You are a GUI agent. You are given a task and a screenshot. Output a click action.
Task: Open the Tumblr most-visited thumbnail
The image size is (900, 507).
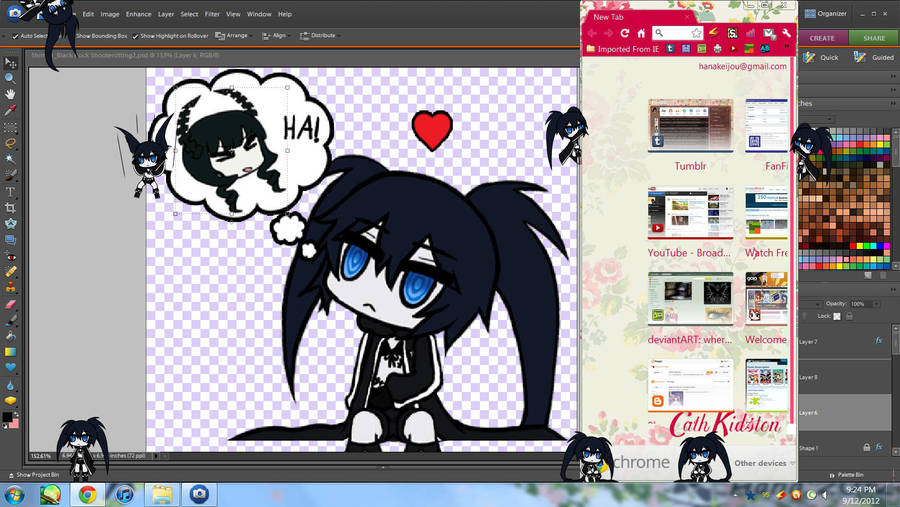coord(690,126)
